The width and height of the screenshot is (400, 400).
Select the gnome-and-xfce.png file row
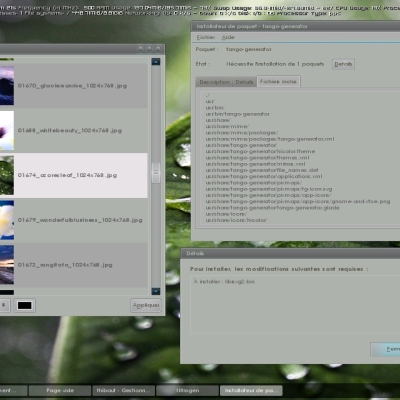click(298, 201)
